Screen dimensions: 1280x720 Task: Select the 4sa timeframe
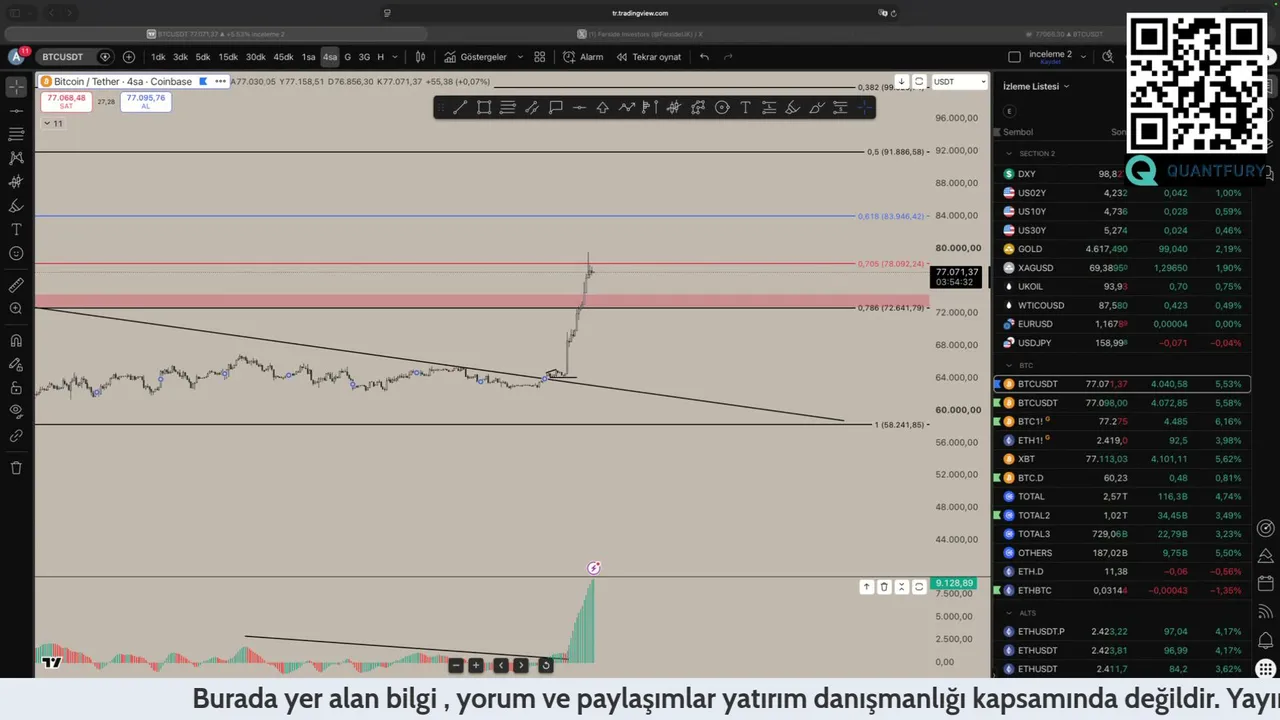click(x=330, y=57)
